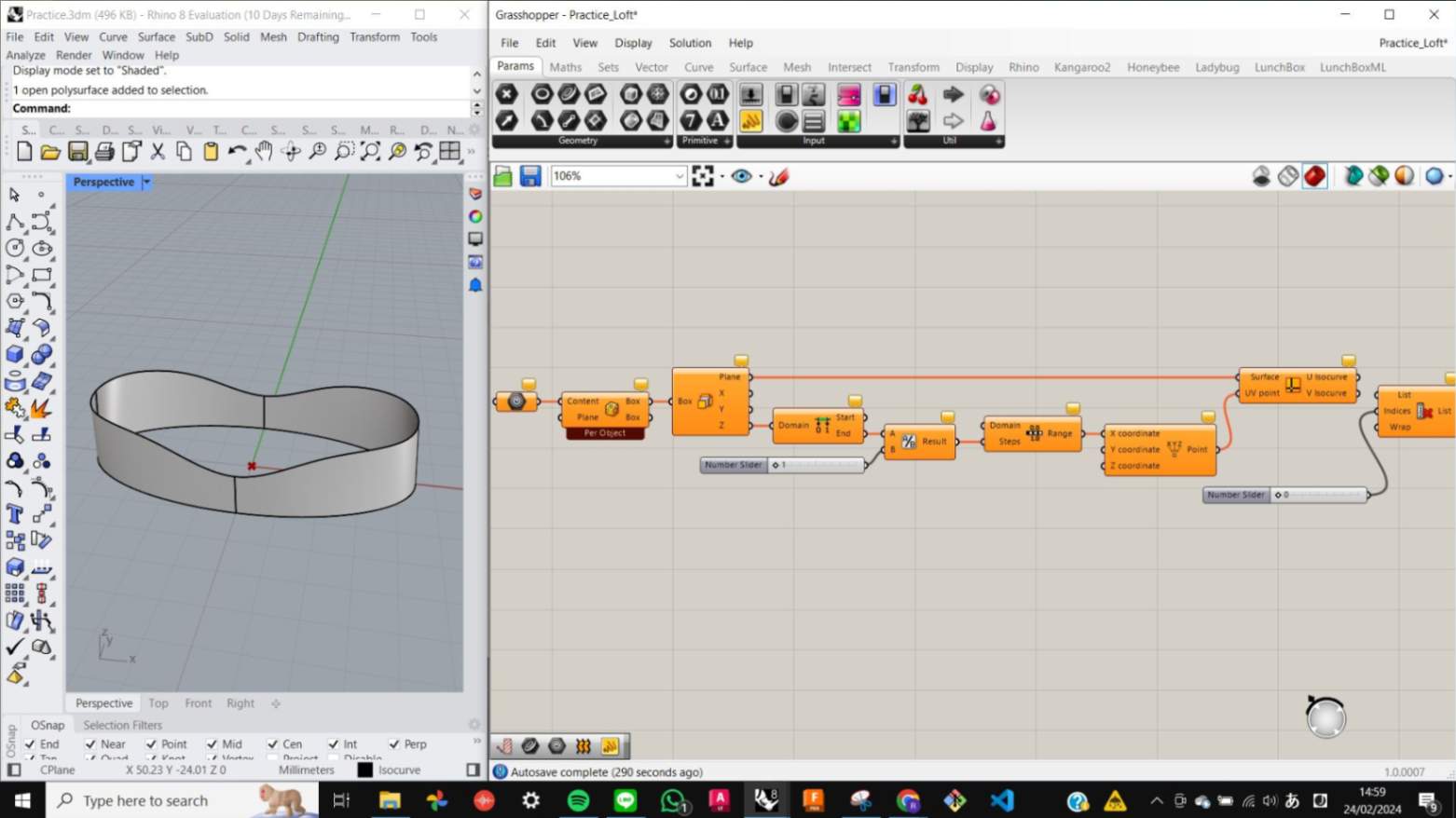
Task: Switch to the Top viewport tab
Action: [x=158, y=703]
